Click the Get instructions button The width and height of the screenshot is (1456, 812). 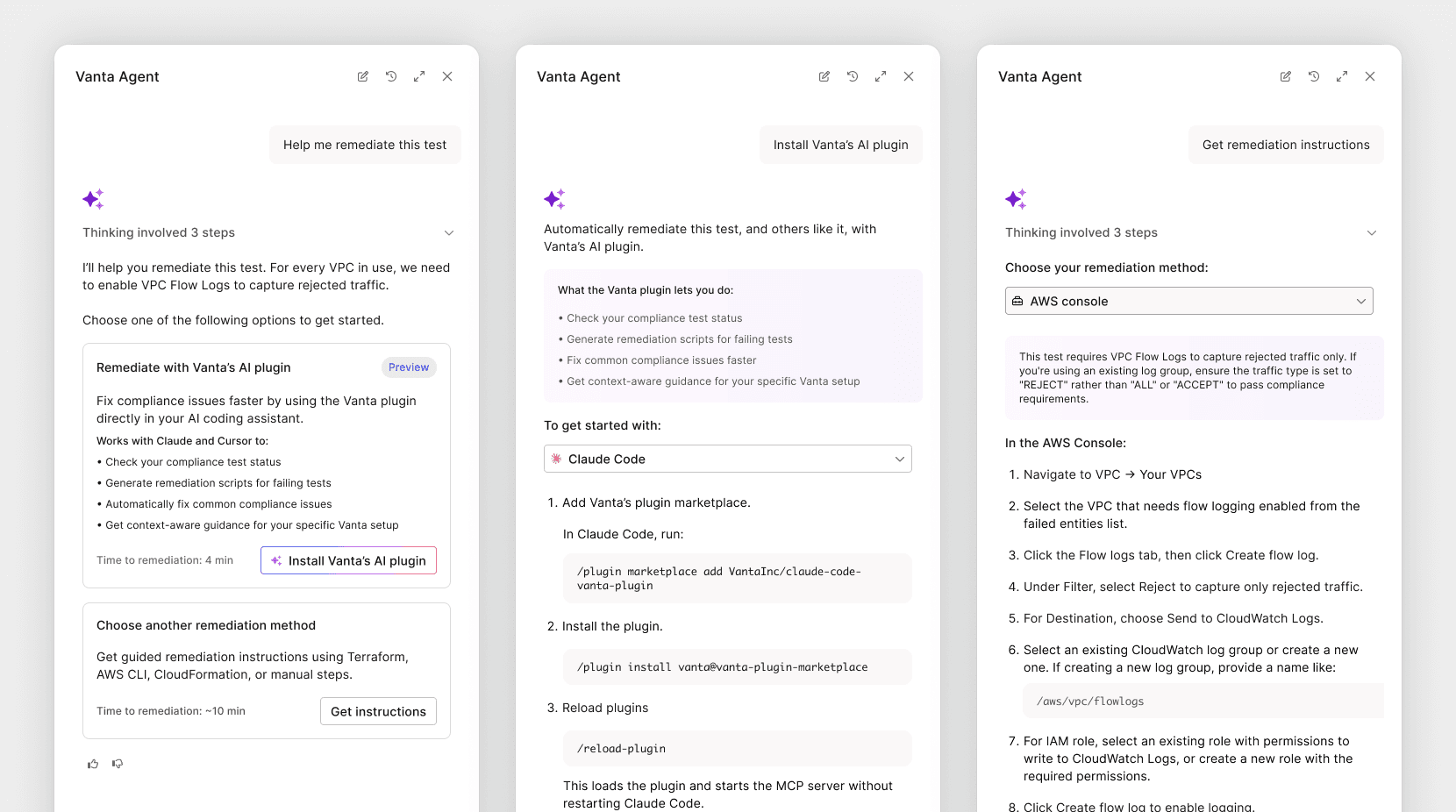click(378, 711)
